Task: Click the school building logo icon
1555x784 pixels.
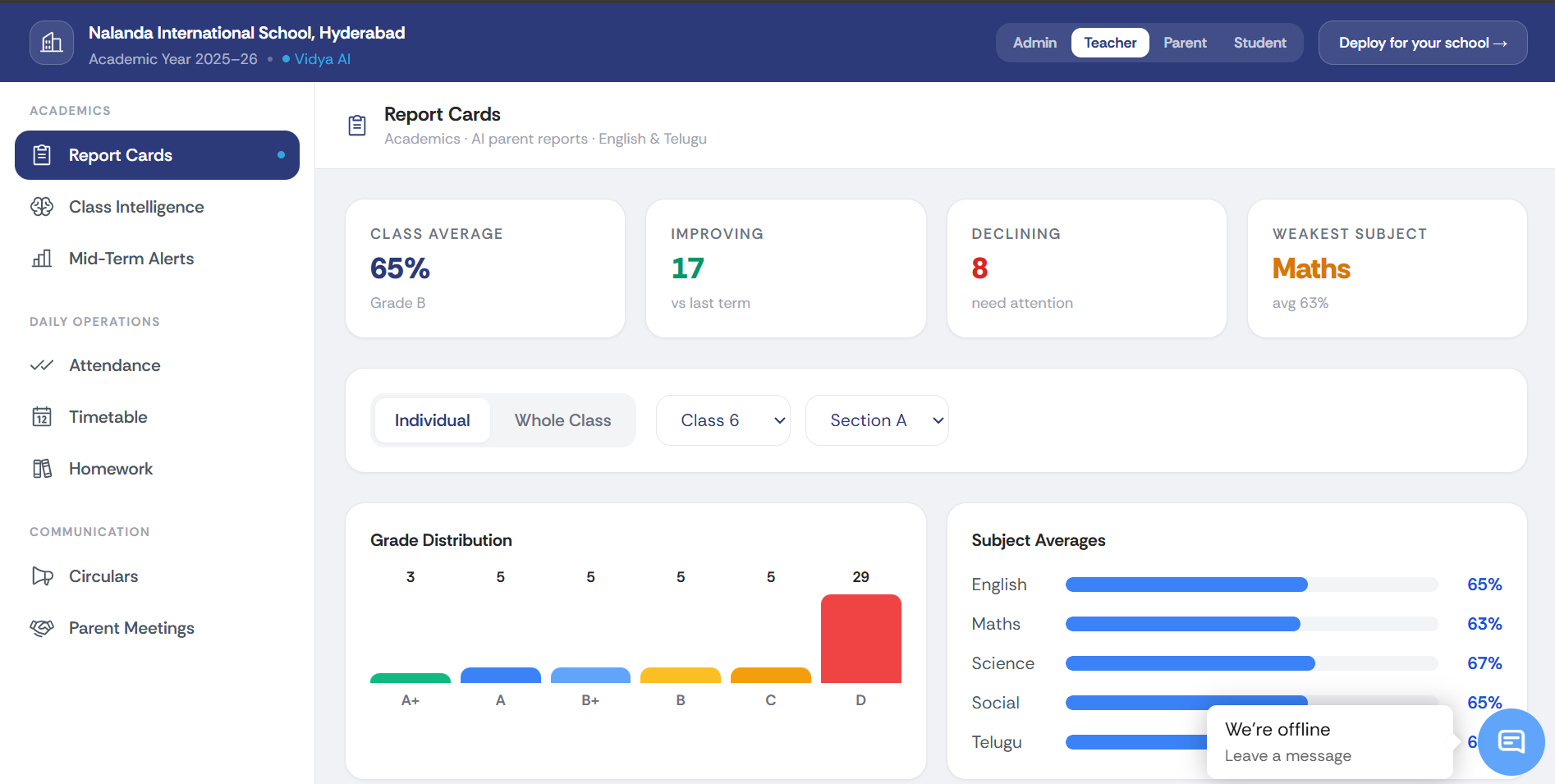Action: (52, 43)
